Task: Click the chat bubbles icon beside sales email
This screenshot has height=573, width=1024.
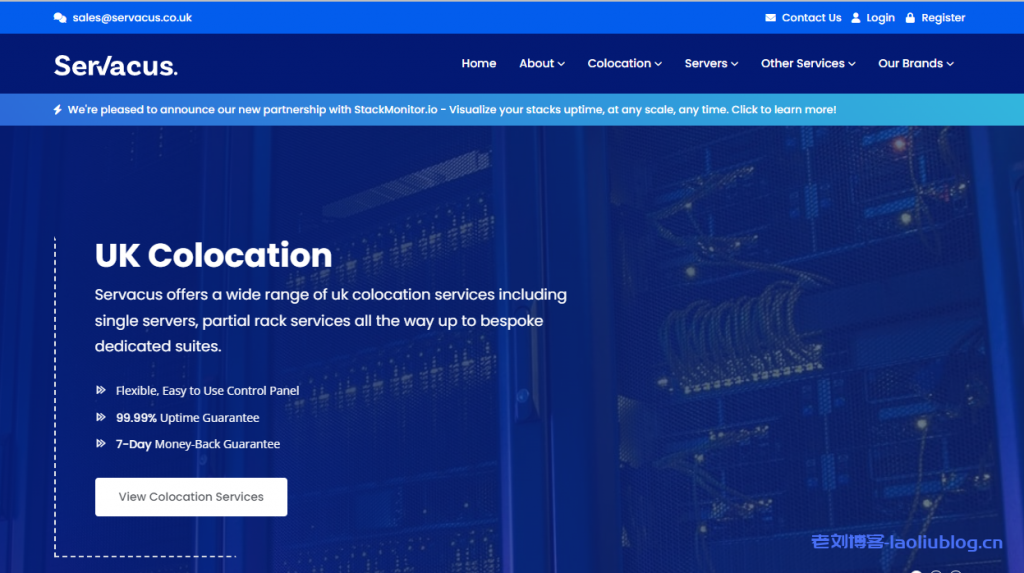Action: [60, 18]
